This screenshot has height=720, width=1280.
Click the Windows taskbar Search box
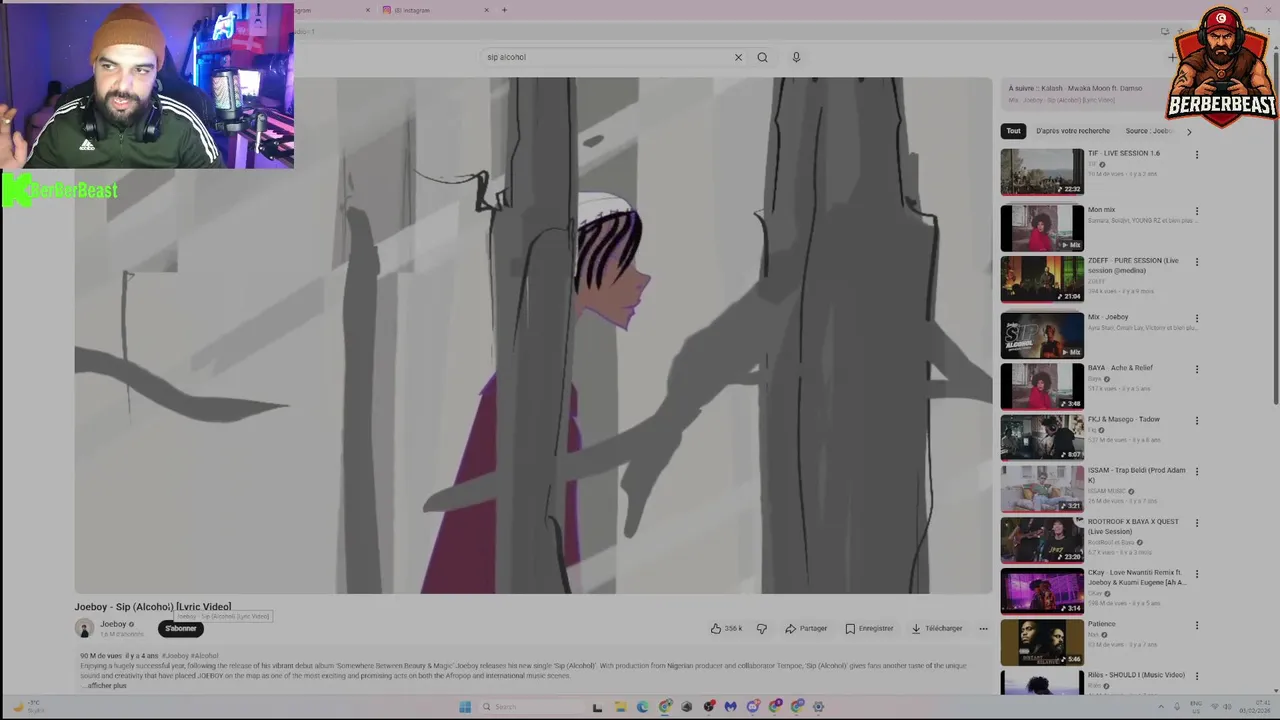[x=531, y=707]
